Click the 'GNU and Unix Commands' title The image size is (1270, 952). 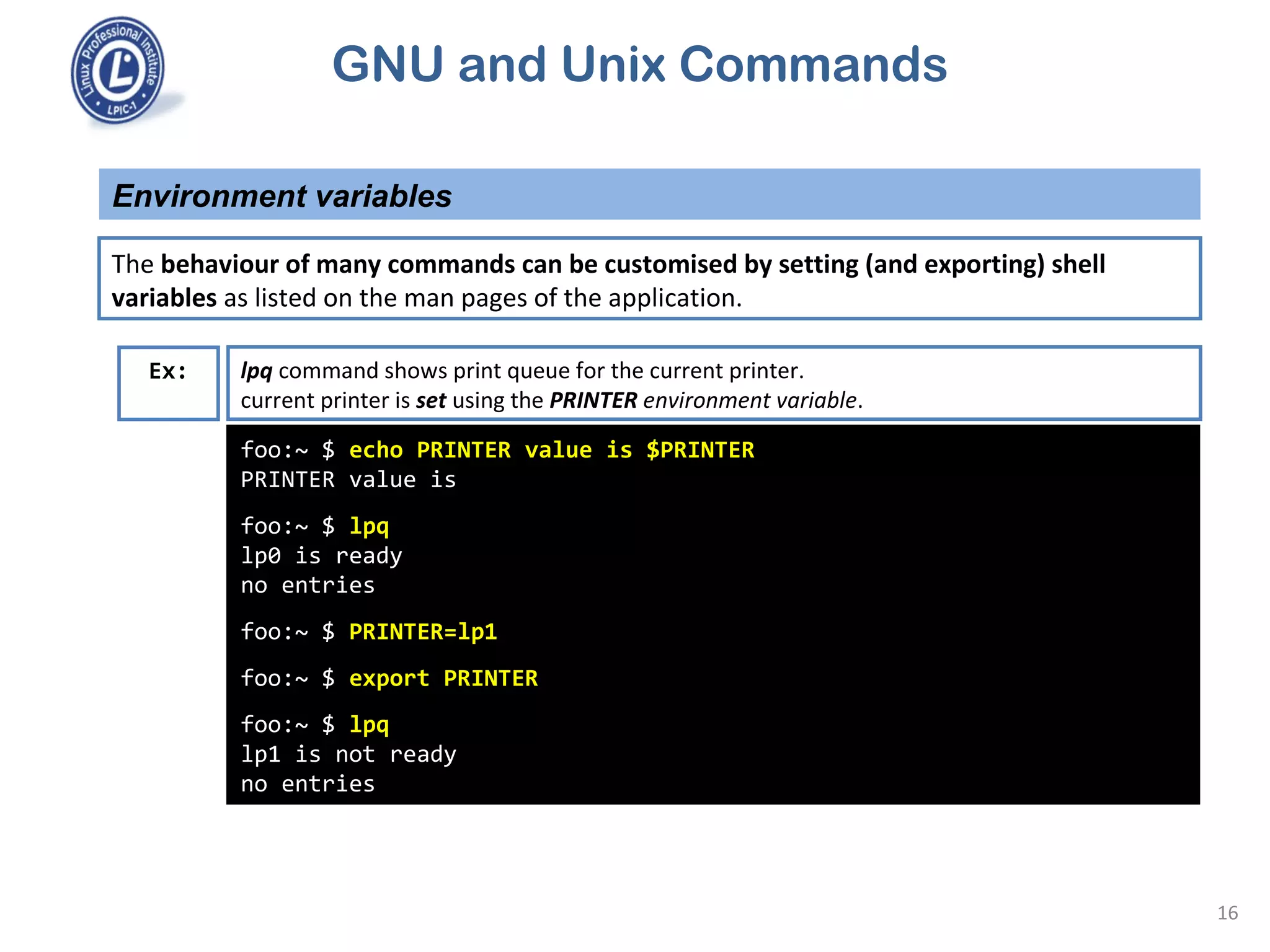[x=639, y=64]
